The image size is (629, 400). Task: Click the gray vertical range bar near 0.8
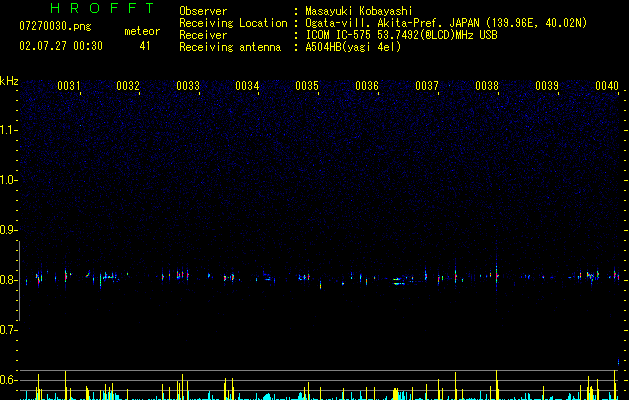click(x=19, y=280)
